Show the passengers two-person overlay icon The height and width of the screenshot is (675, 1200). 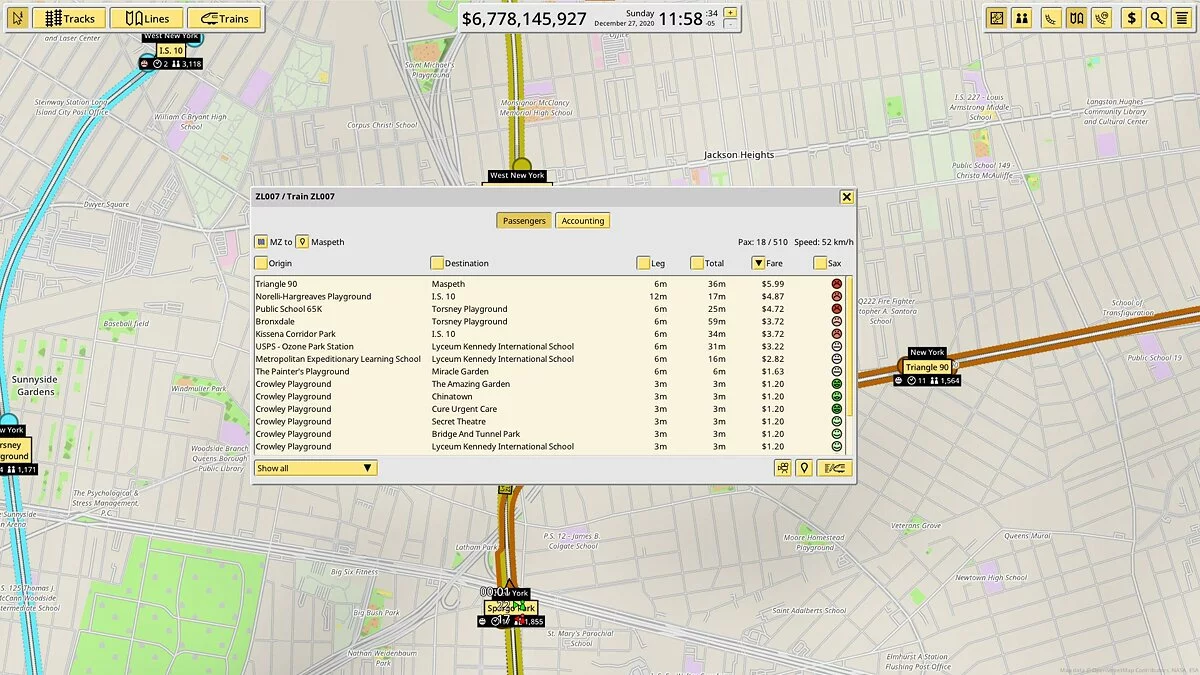pos(1021,18)
